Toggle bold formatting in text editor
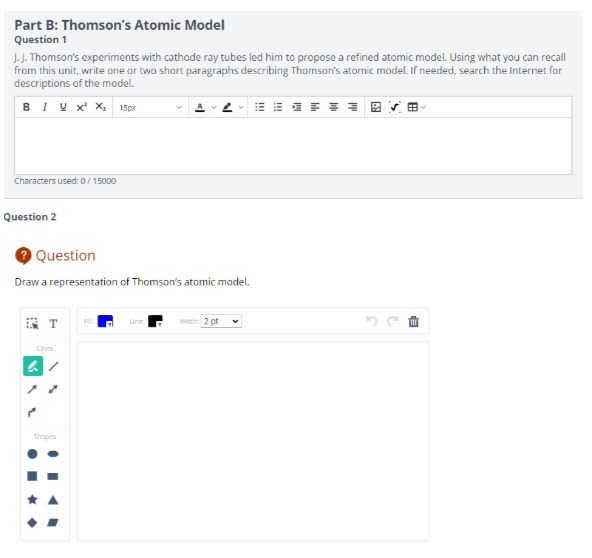The width and height of the screenshot is (592, 558). 26,107
